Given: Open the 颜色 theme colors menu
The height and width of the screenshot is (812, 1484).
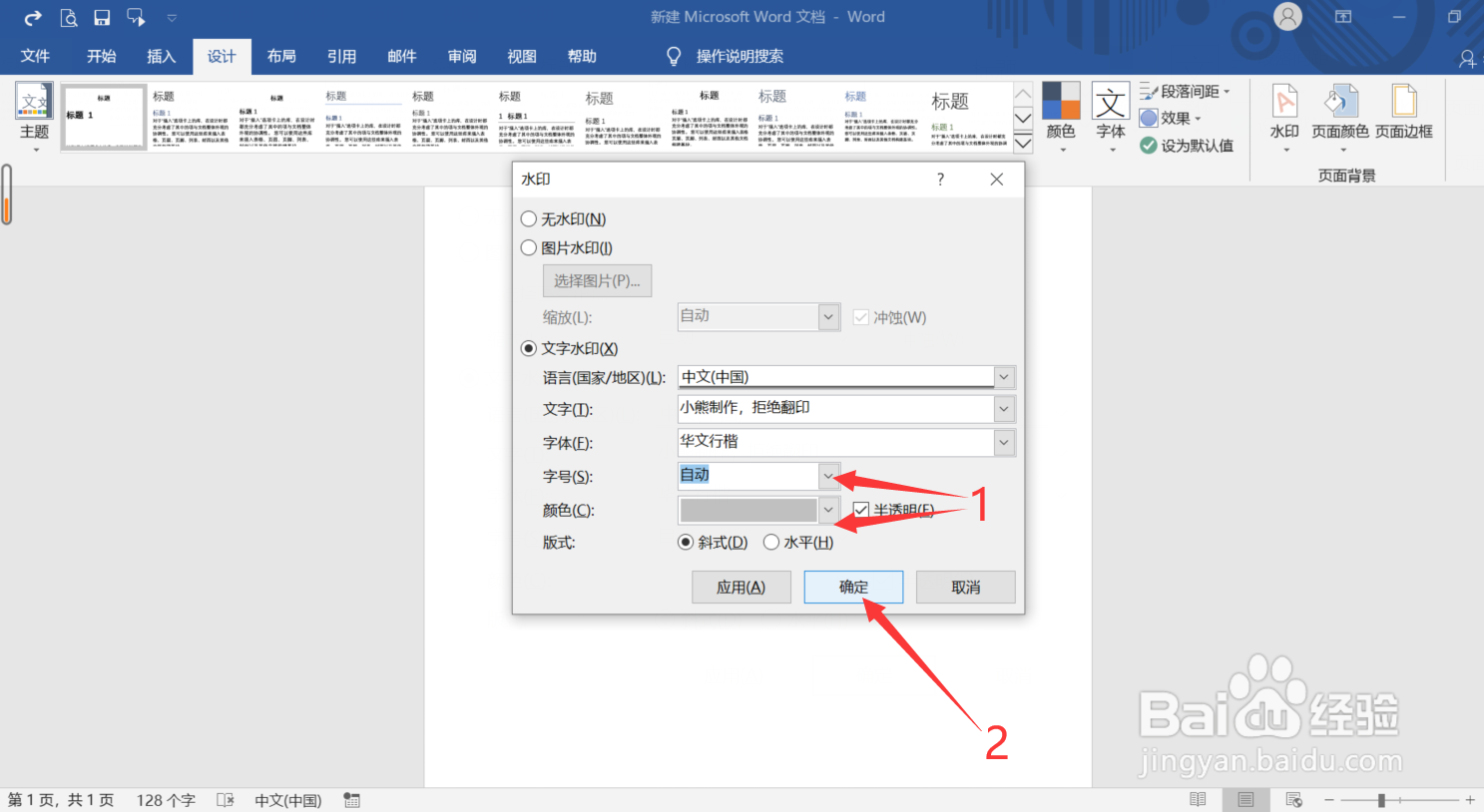Looking at the screenshot, I should (1061, 118).
